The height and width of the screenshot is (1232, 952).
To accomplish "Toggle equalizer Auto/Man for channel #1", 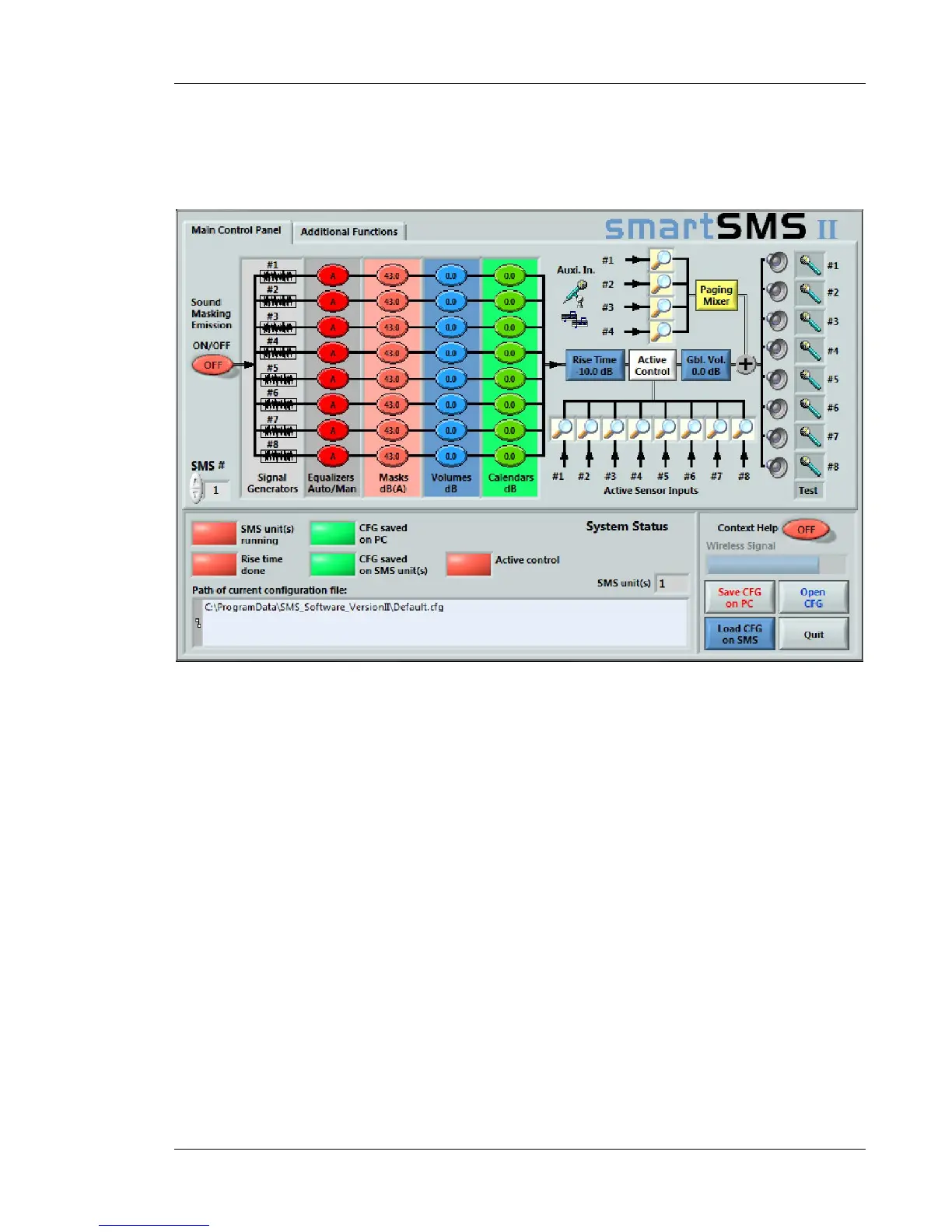I will coord(333,276).
